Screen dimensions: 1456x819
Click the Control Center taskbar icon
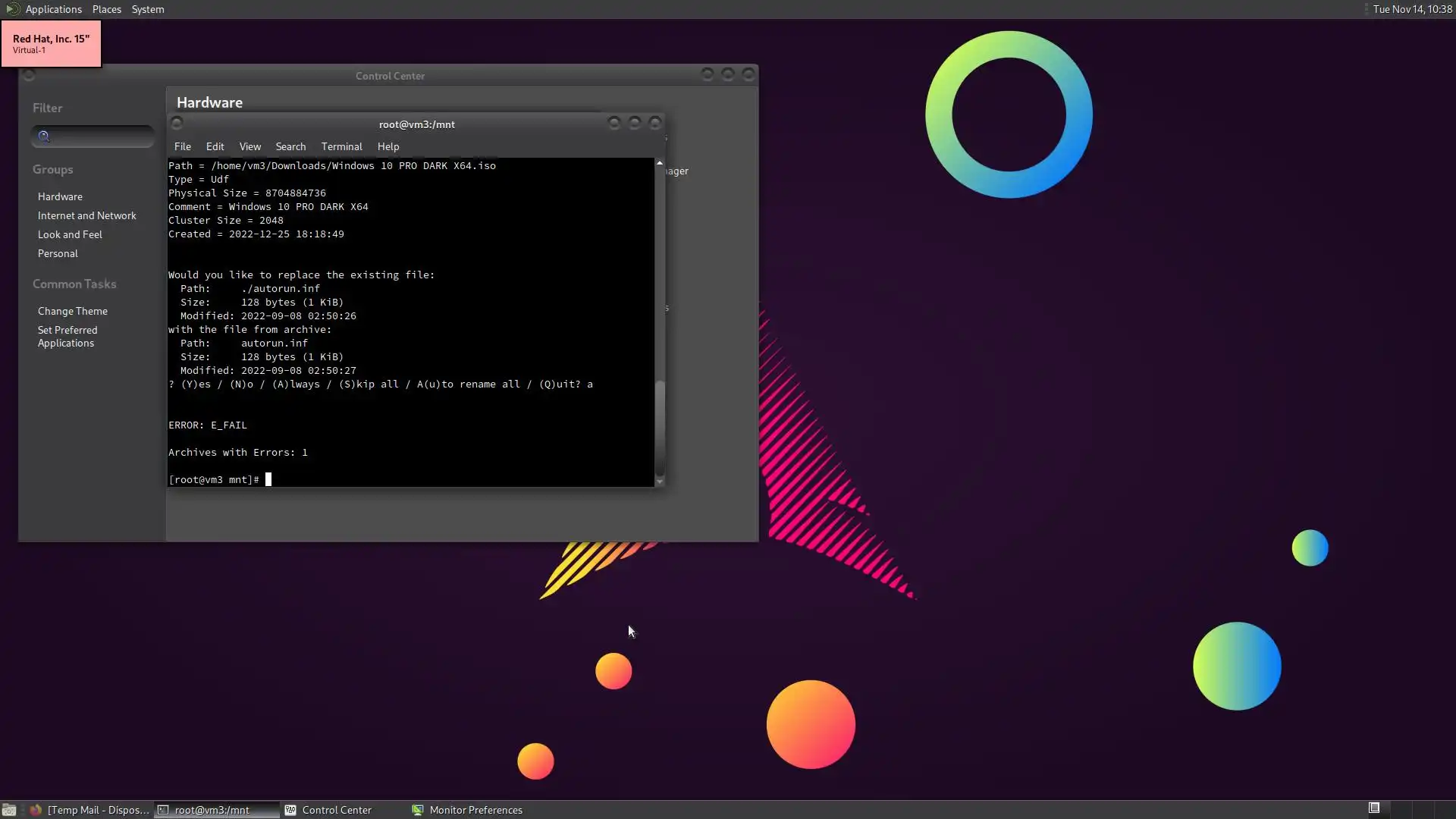(290, 810)
